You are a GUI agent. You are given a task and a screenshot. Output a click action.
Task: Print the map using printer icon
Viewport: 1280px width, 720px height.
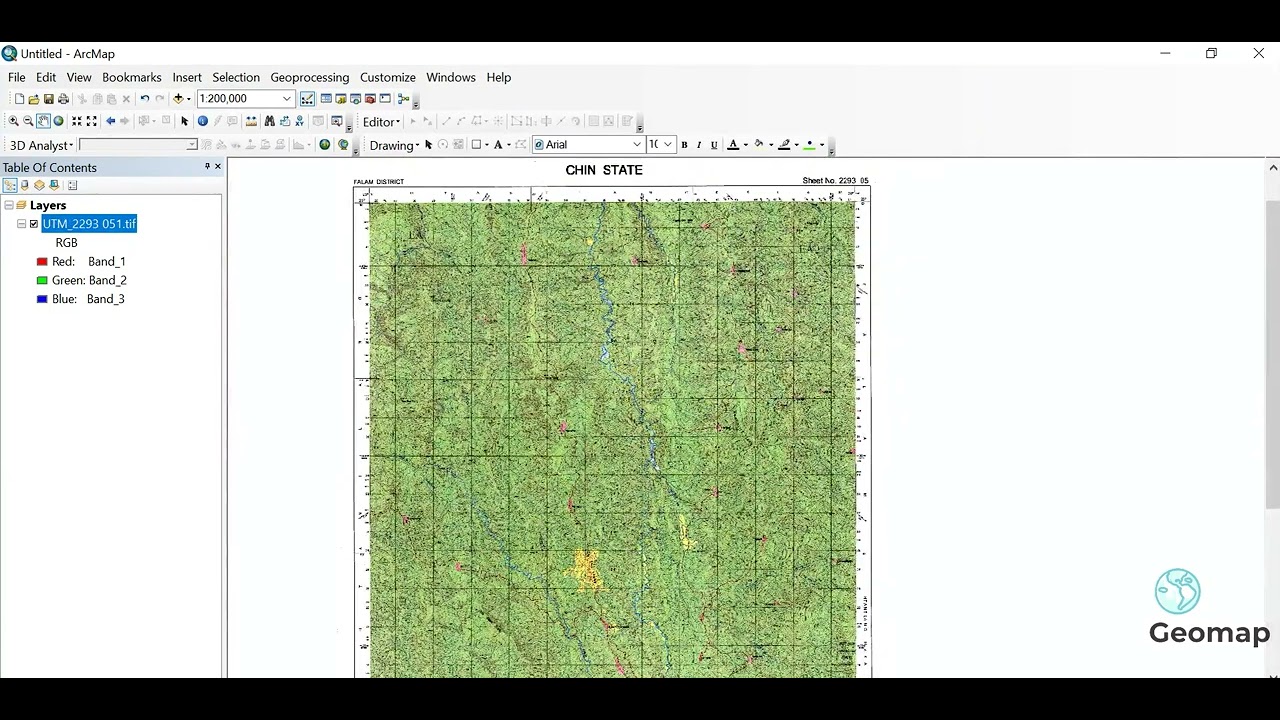[x=63, y=99]
